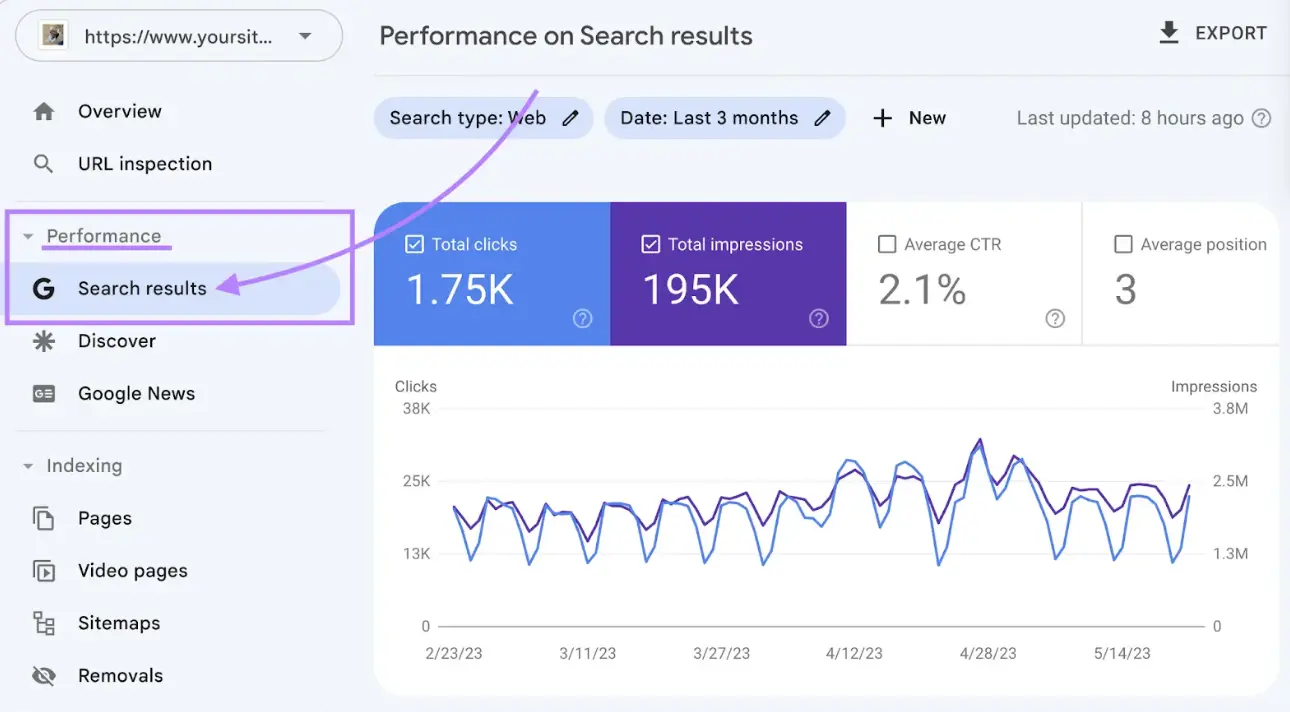Screen dimensions: 1290x712
Task: Enable the Average CTR checkbox
Action: click(886, 243)
